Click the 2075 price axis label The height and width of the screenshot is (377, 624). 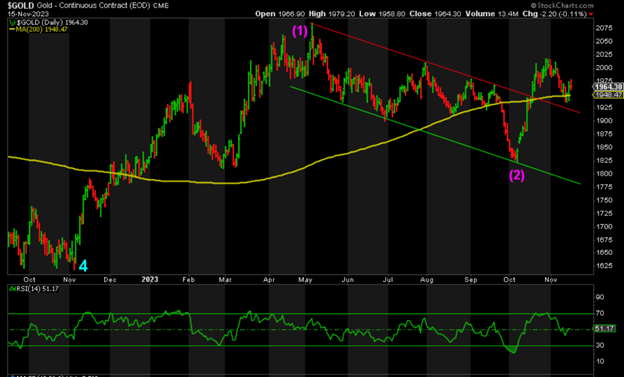tap(604, 28)
